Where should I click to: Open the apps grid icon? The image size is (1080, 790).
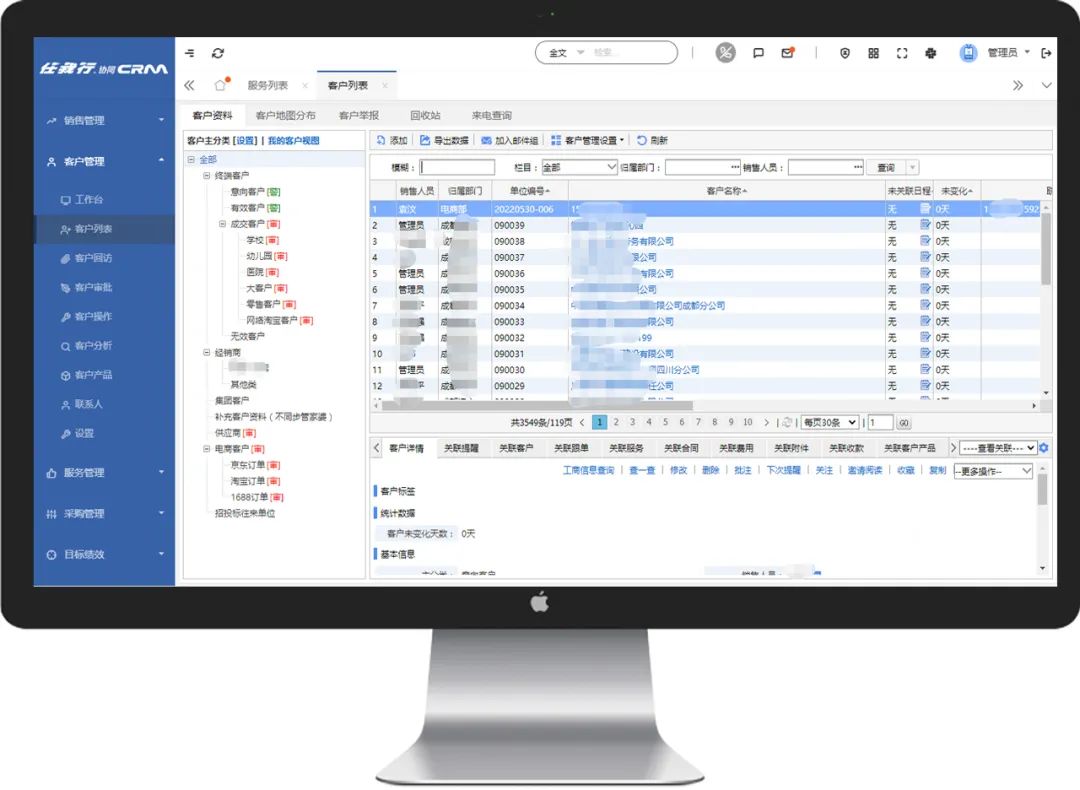point(873,54)
